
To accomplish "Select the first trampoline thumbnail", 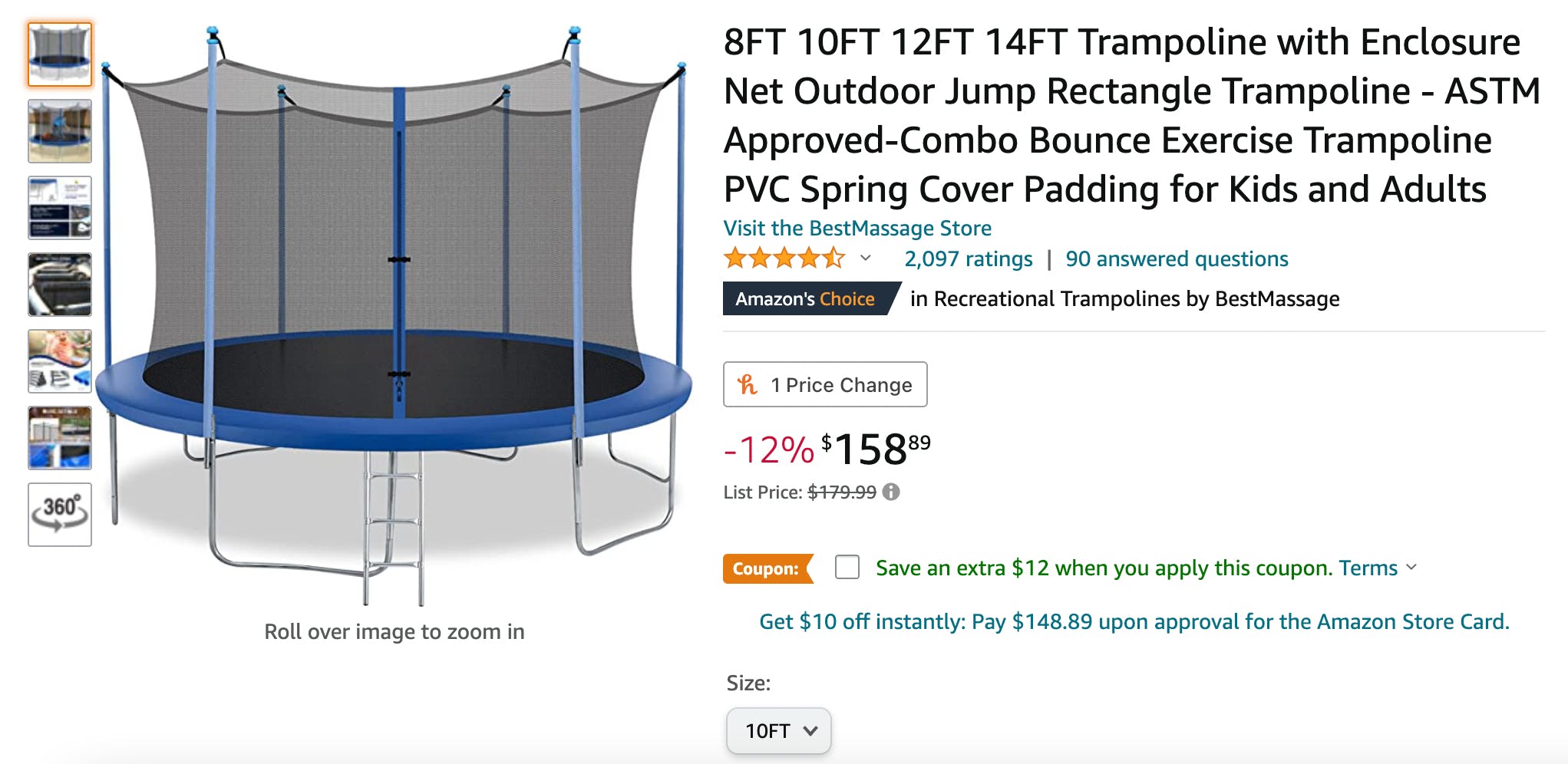I will [x=59, y=52].
